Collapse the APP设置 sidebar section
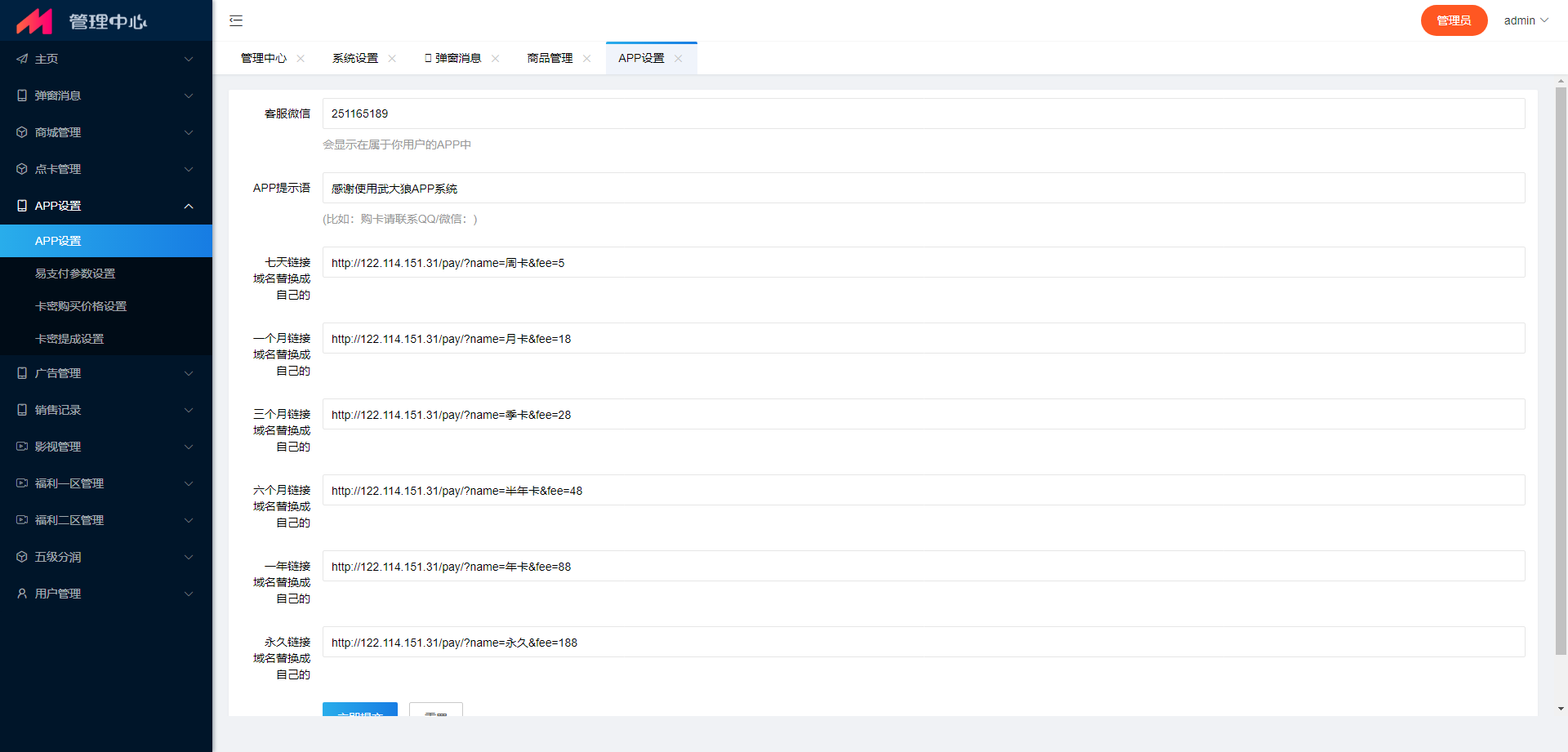 [189, 206]
